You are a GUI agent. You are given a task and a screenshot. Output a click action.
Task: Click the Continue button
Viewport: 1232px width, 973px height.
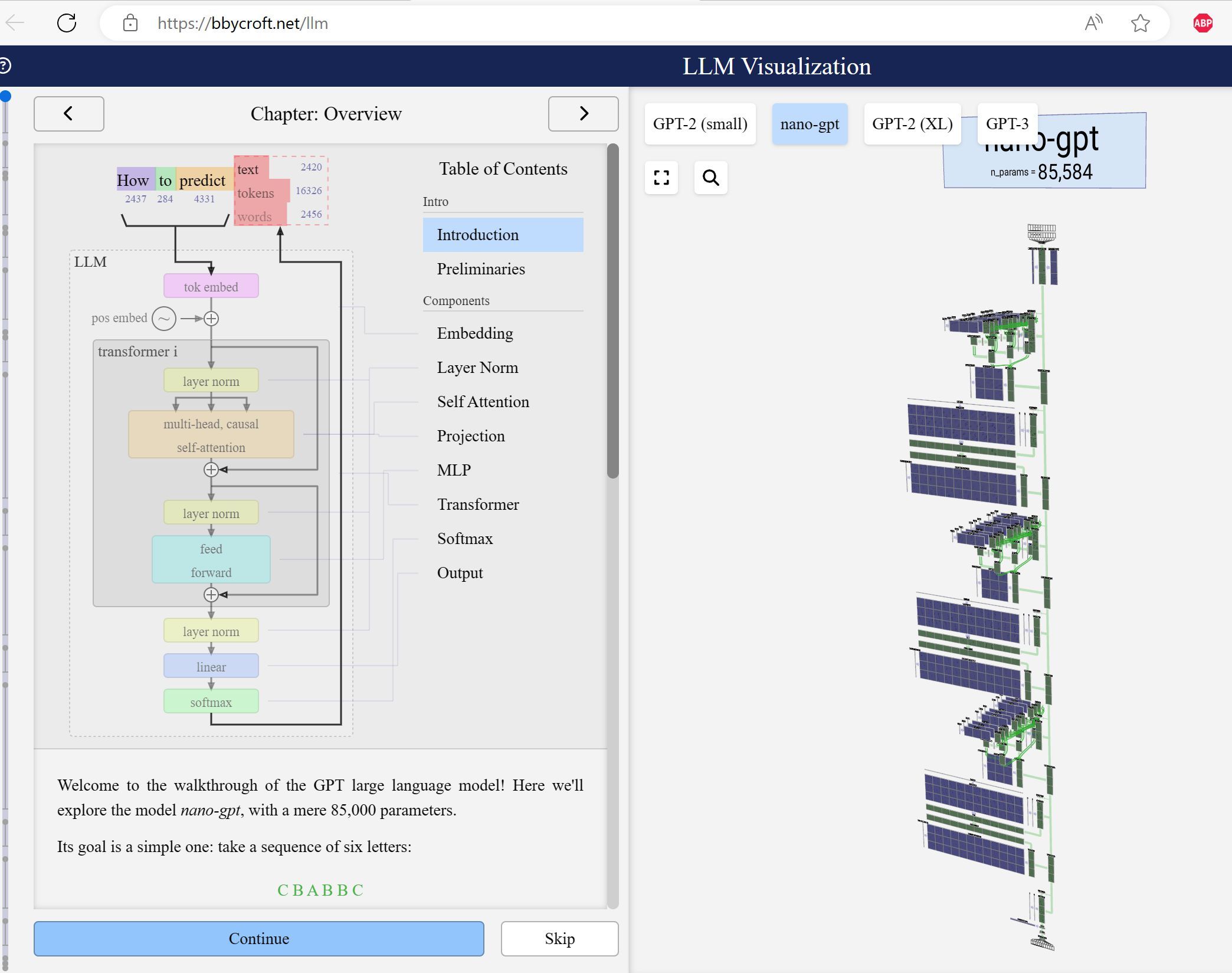pyautogui.click(x=259, y=939)
